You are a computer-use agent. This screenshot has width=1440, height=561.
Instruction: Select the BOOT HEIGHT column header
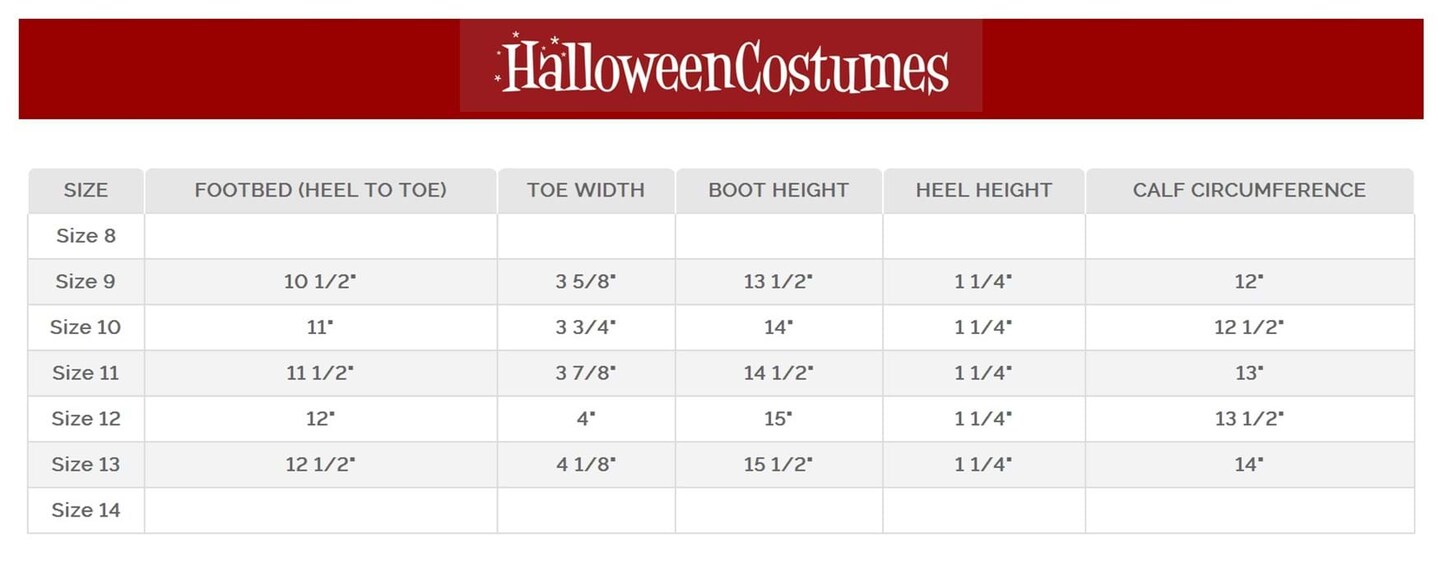[x=778, y=190]
